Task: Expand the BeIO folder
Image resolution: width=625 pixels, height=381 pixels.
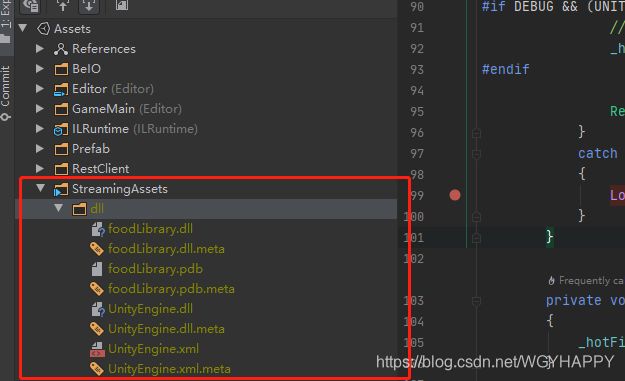Action: point(39,69)
